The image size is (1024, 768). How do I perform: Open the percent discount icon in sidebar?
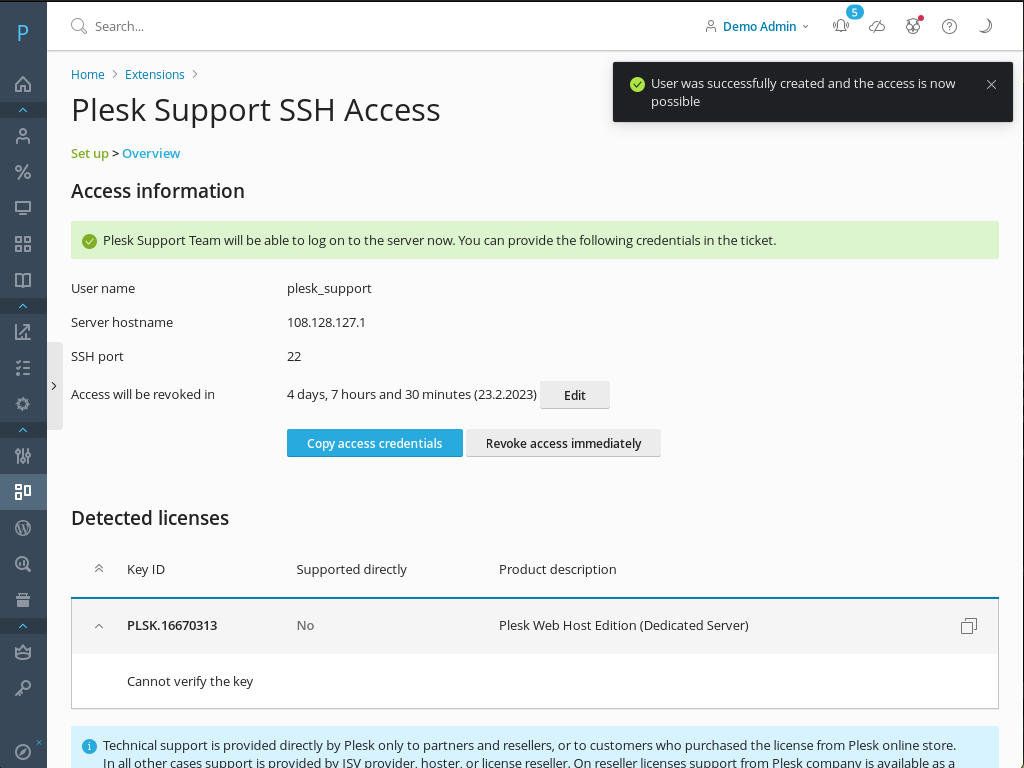[23, 171]
